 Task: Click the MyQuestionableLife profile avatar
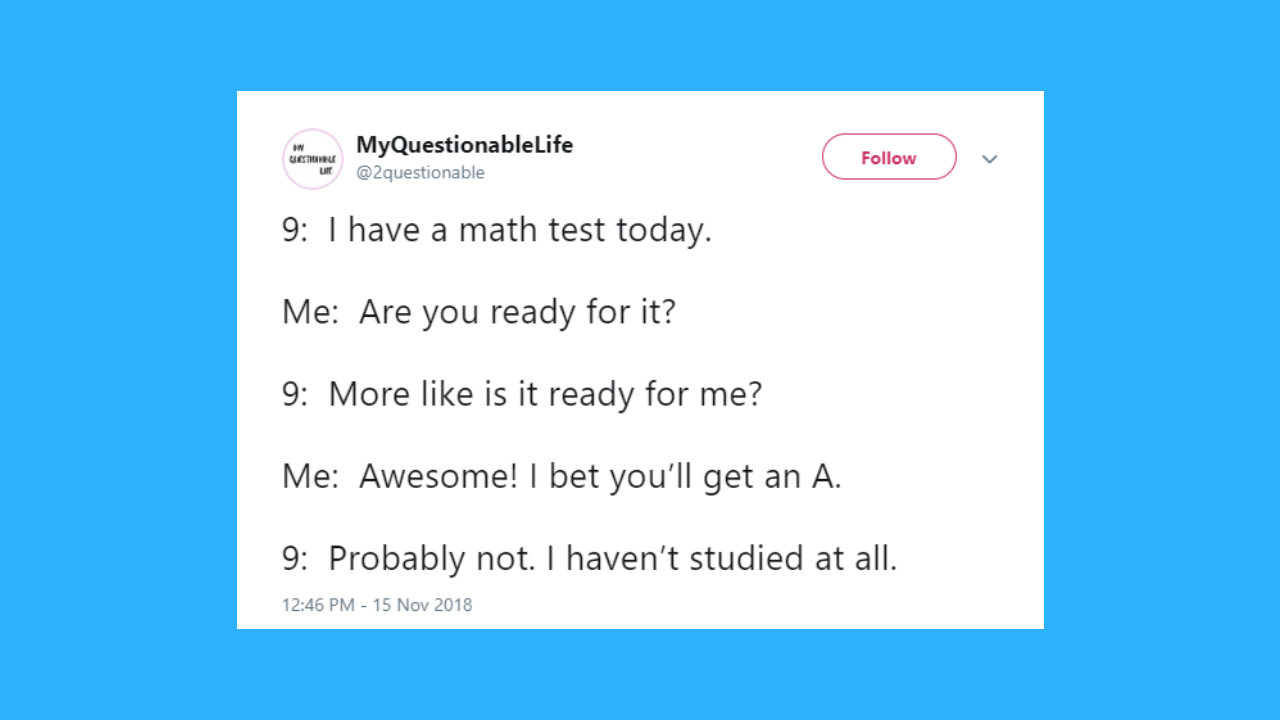[312, 159]
